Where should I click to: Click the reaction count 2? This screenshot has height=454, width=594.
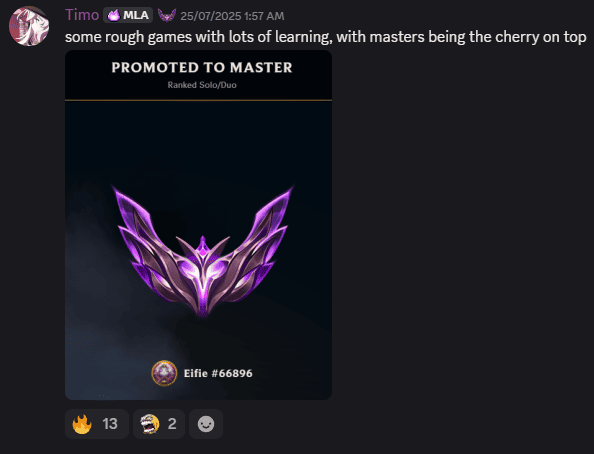(x=172, y=424)
